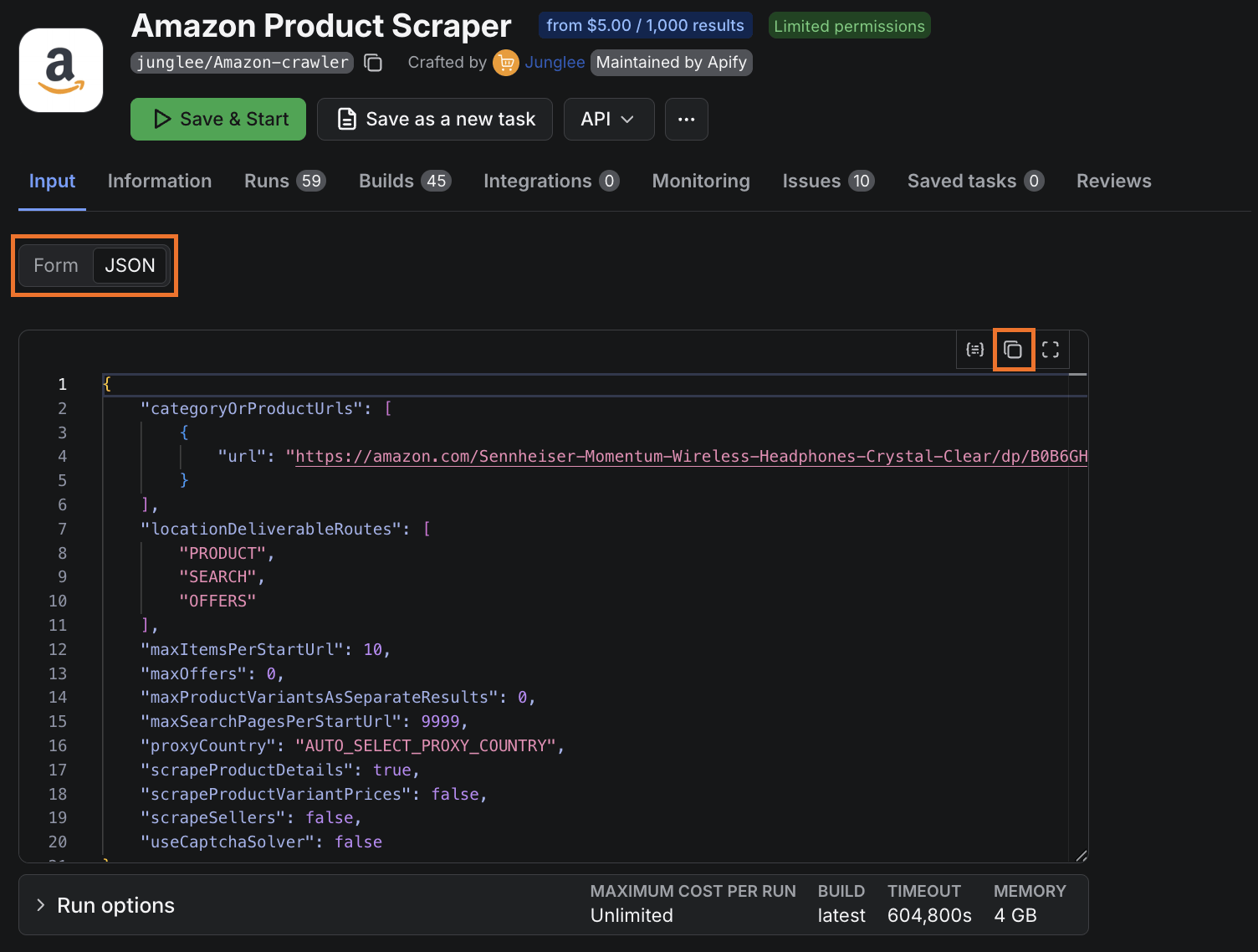Screen dimensions: 1258x952
Task: Open the Runs tab
Action: [x=284, y=182]
